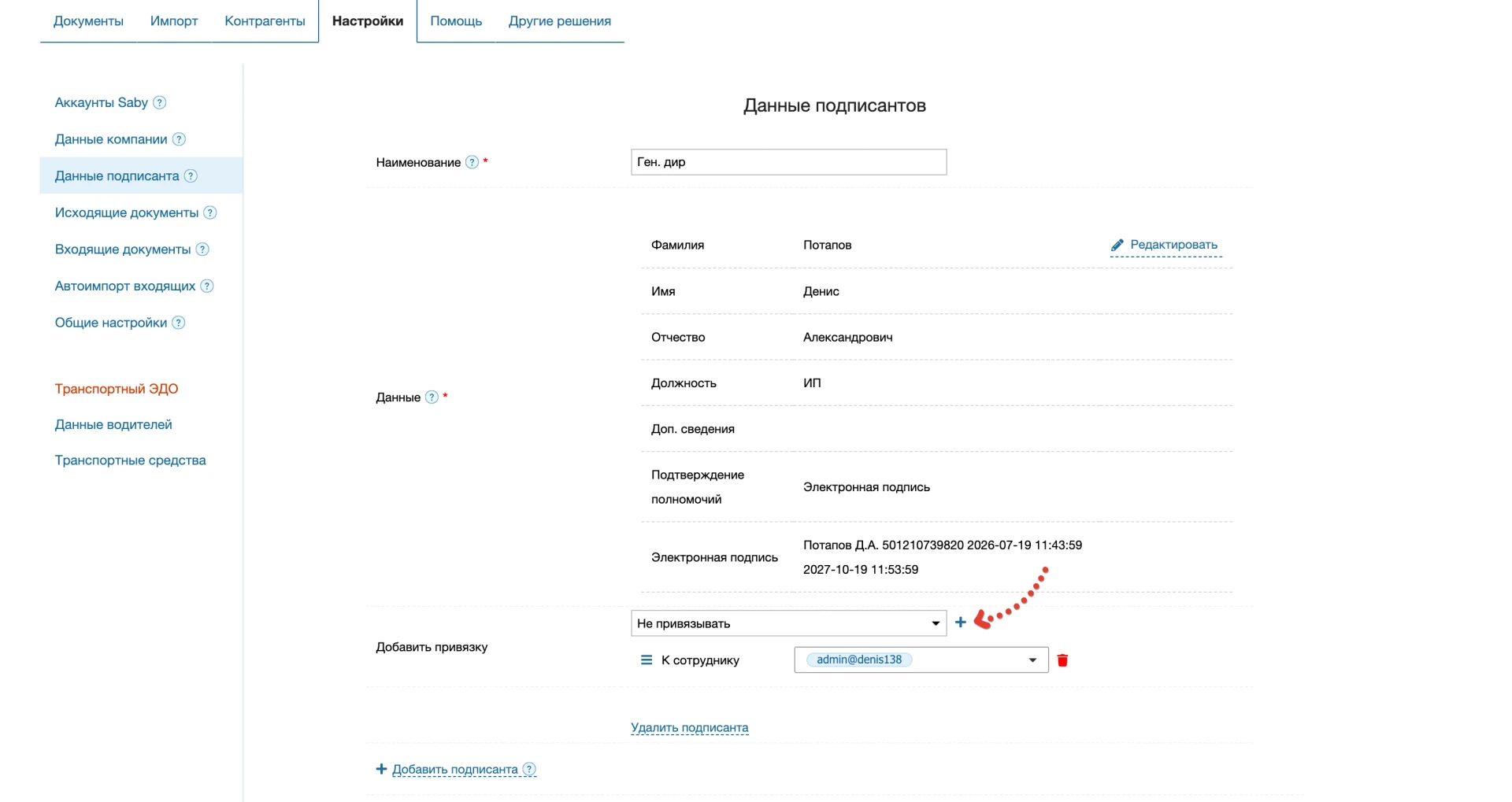Open help icon beside Входящие документы

202,249
